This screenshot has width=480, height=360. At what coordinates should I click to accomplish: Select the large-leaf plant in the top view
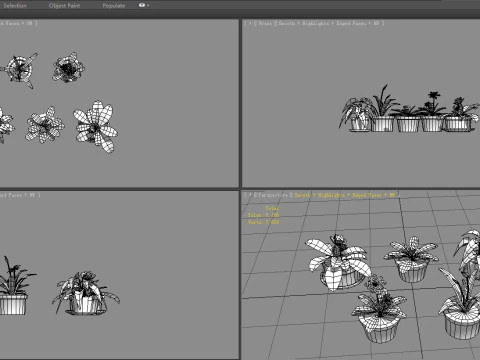pos(96,127)
